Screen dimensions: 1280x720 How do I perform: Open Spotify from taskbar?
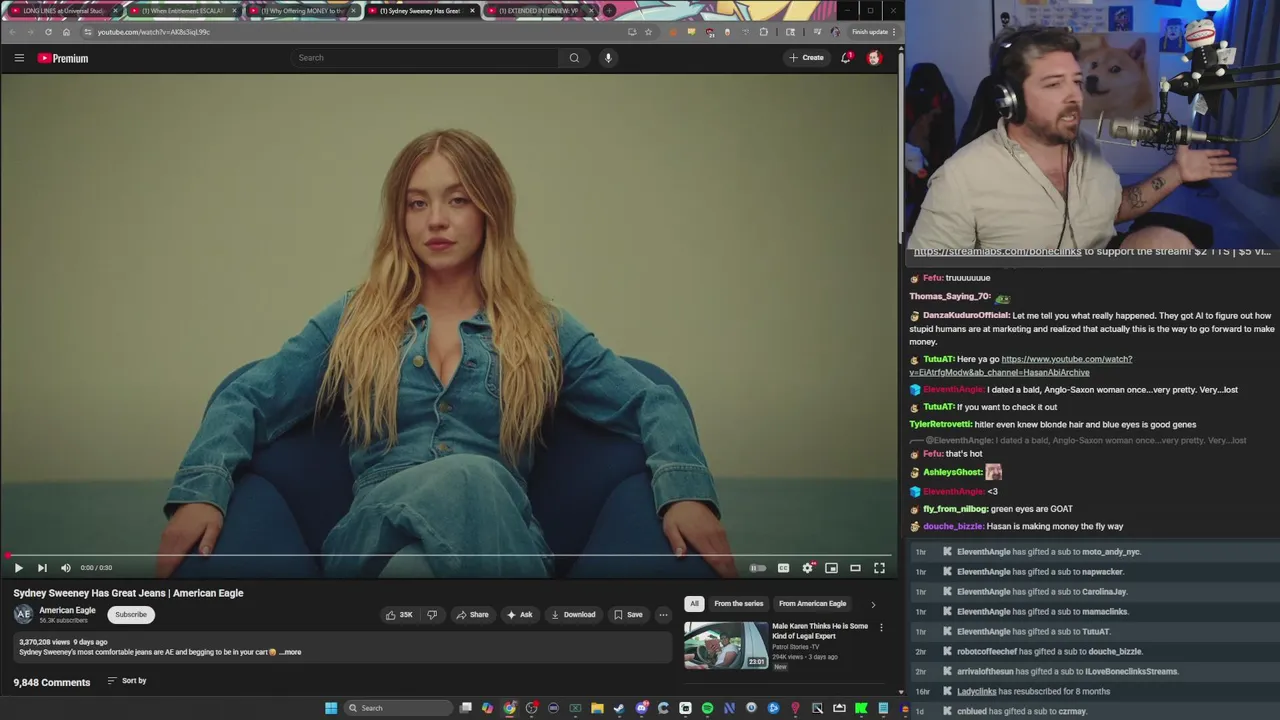(x=707, y=708)
